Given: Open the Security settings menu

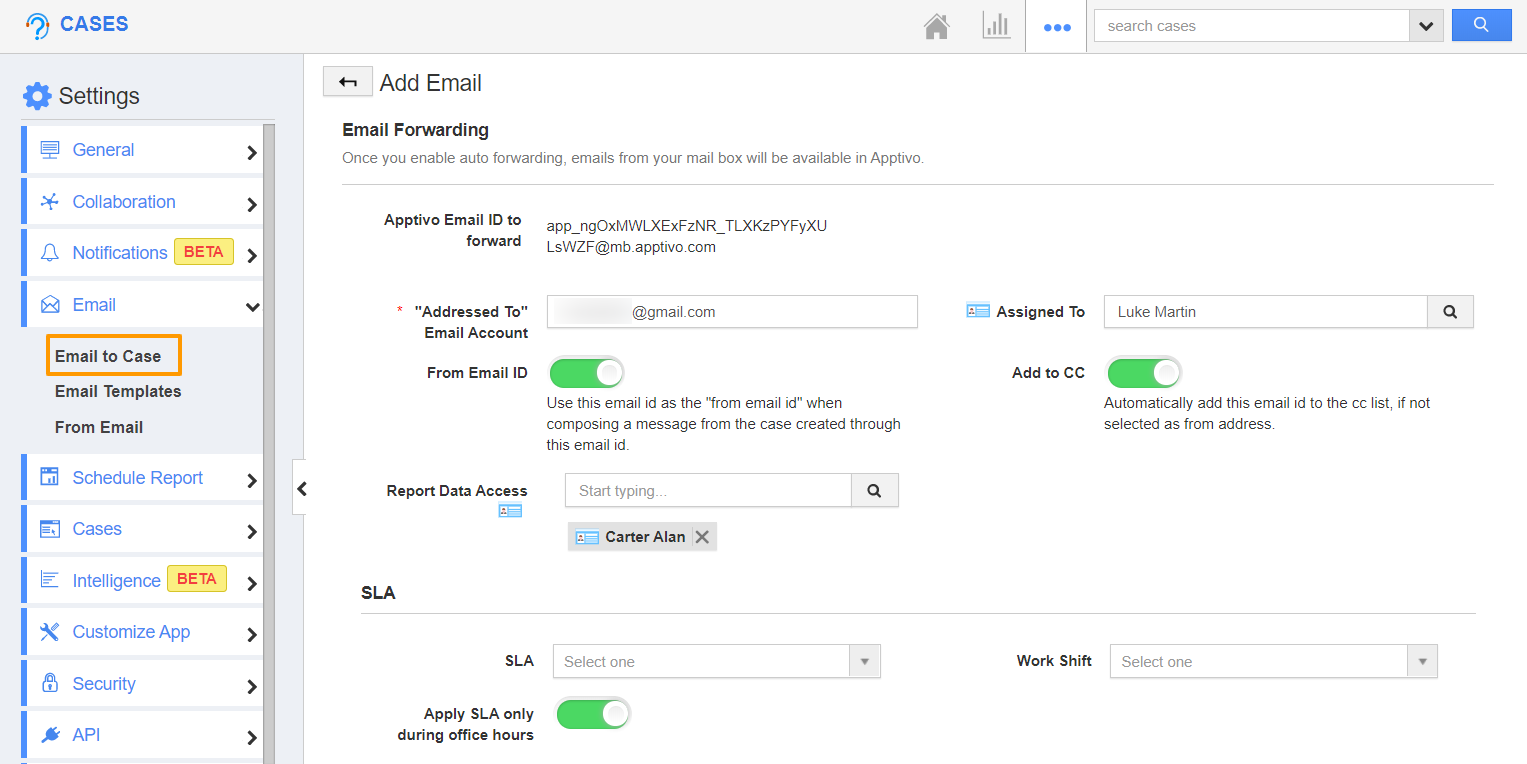Looking at the screenshot, I should point(142,683).
